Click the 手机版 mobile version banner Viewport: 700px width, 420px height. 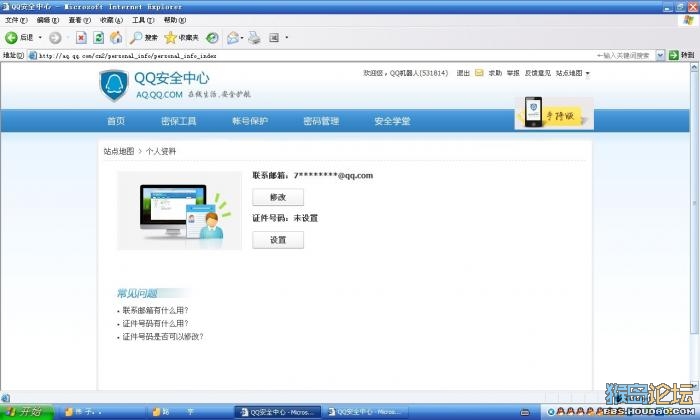pyautogui.click(x=554, y=113)
